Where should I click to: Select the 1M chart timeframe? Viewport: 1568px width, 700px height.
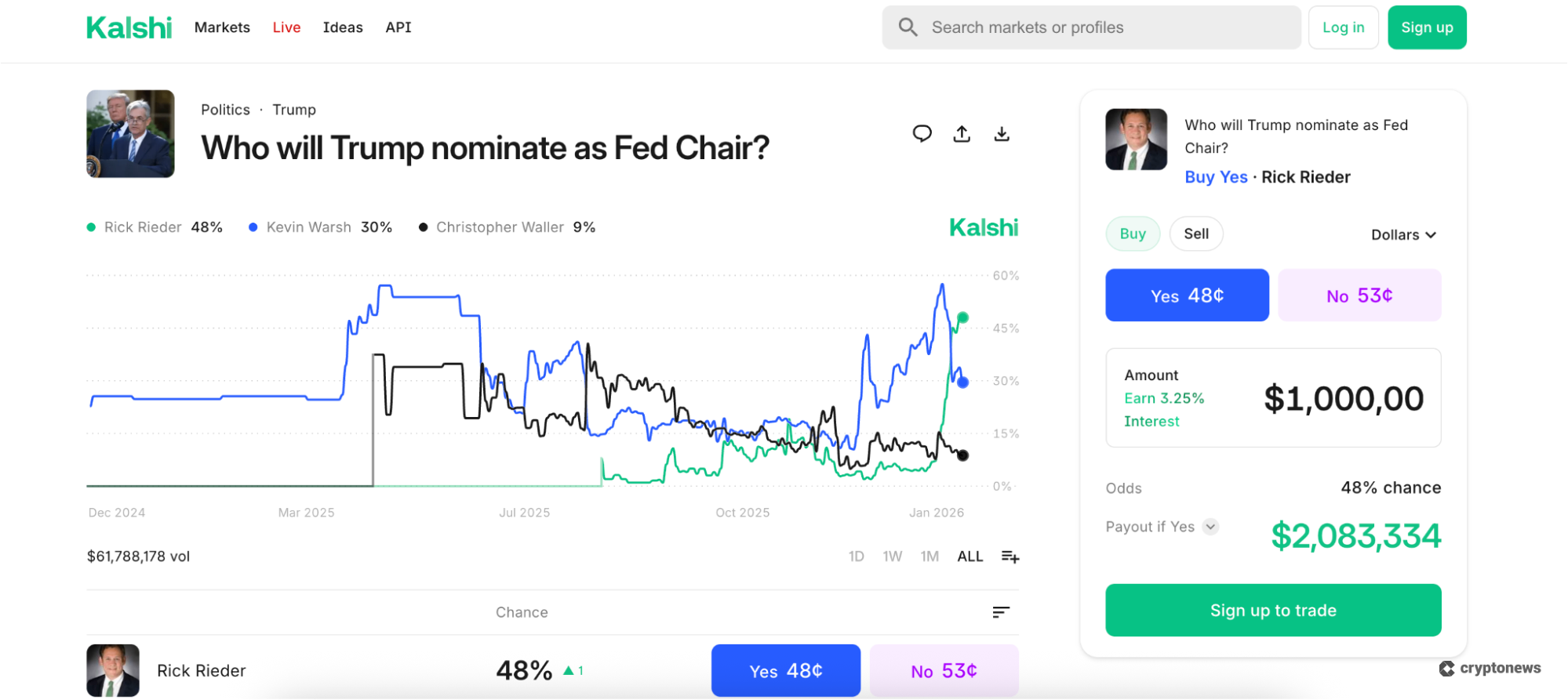click(x=930, y=556)
